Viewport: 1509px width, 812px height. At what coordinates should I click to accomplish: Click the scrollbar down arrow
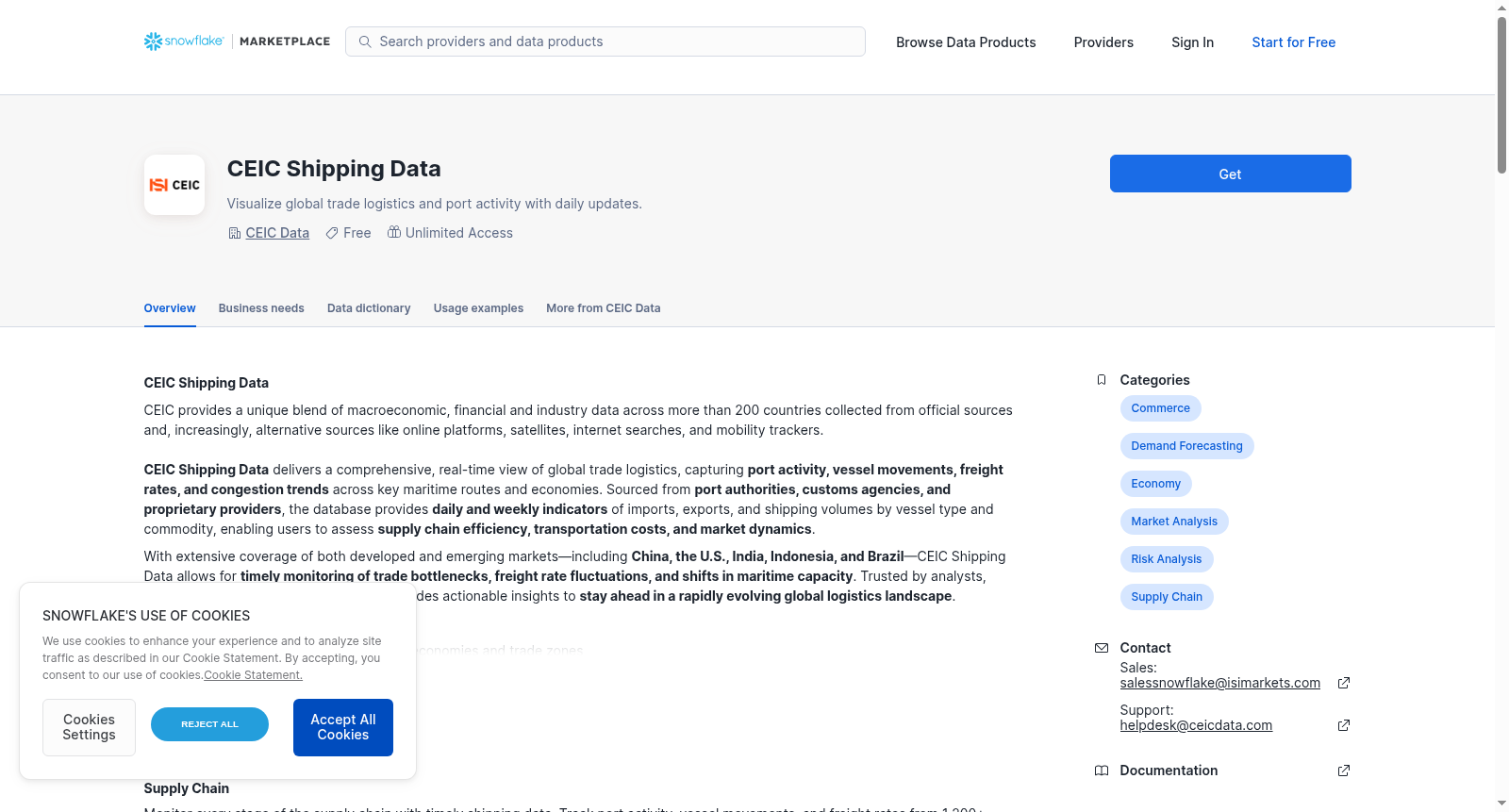(x=1501, y=804)
